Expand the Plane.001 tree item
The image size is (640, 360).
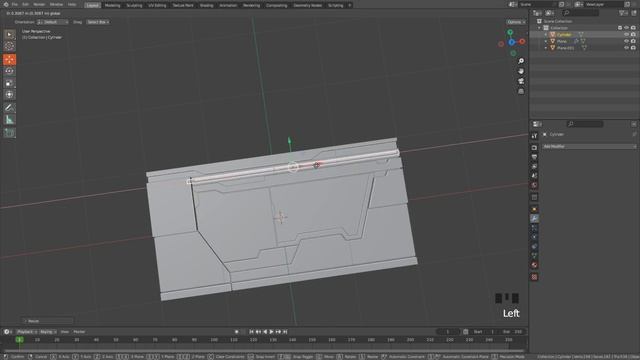tap(546, 48)
